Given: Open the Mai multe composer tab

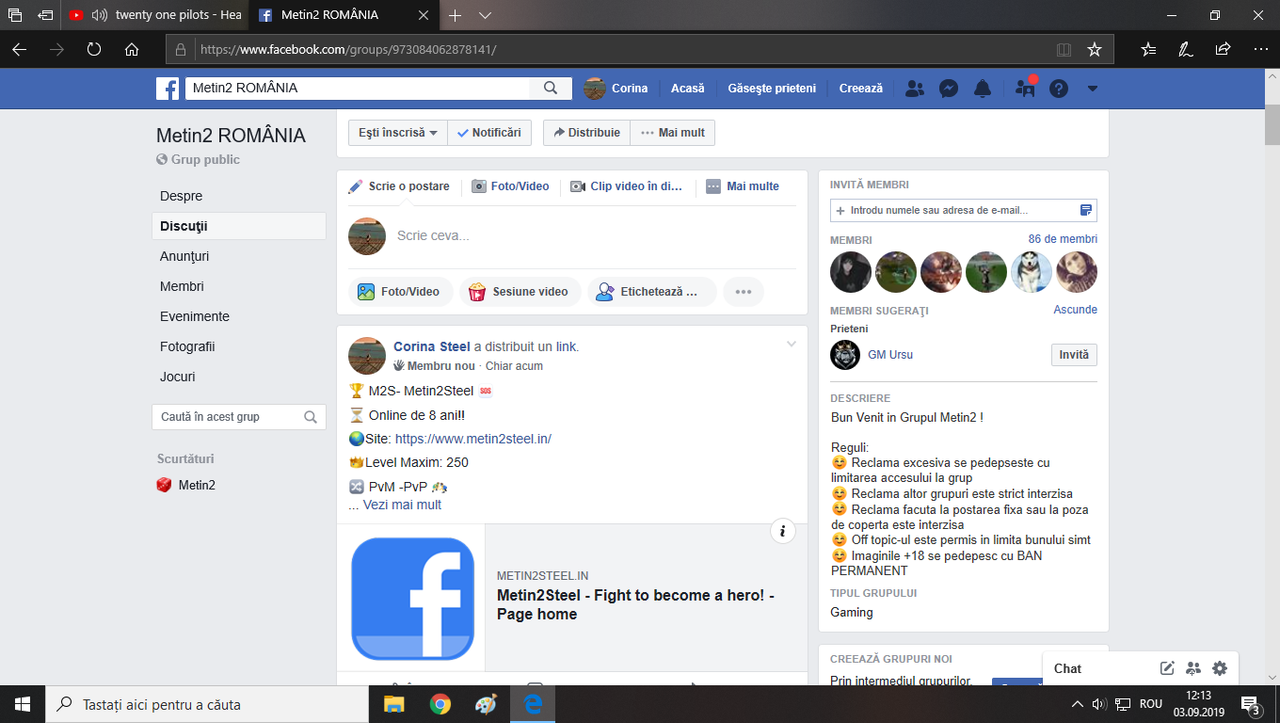Looking at the screenshot, I should coord(743,186).
